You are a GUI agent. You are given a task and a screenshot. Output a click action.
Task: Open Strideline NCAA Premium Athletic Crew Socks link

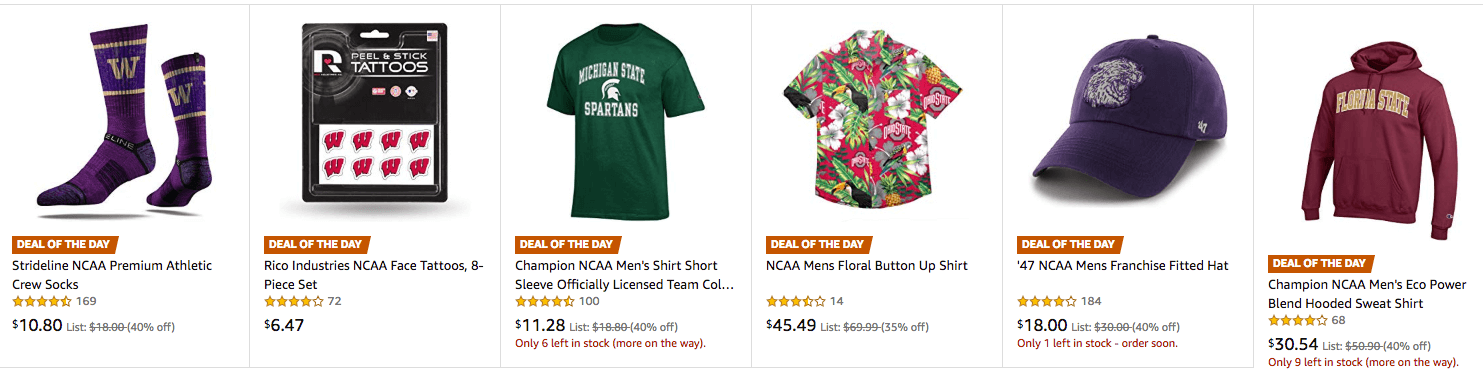pos(112,275)
